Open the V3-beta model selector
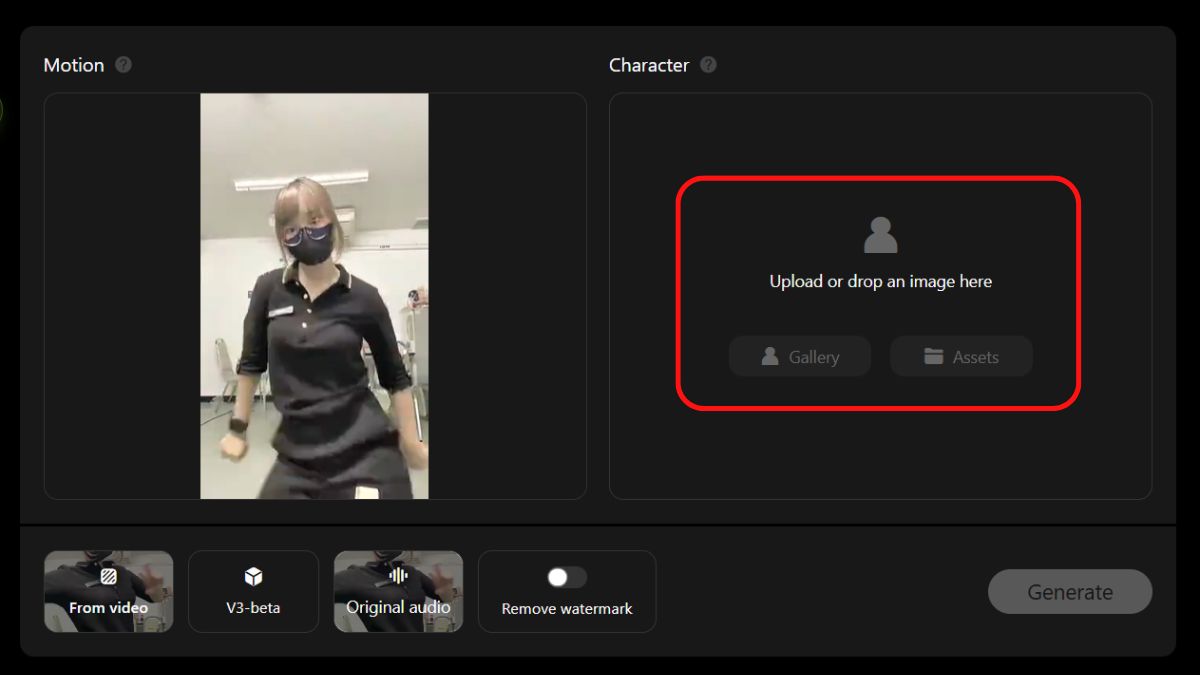The height and width of the screenshot is (675, 1200). [253, 591]
